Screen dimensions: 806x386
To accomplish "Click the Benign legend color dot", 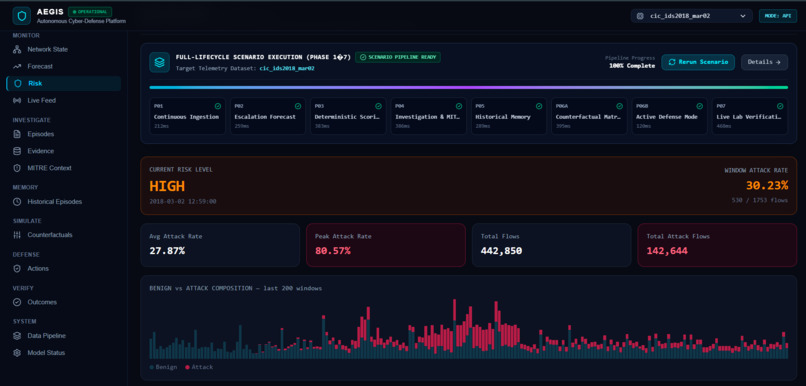I will click(152, 367).
